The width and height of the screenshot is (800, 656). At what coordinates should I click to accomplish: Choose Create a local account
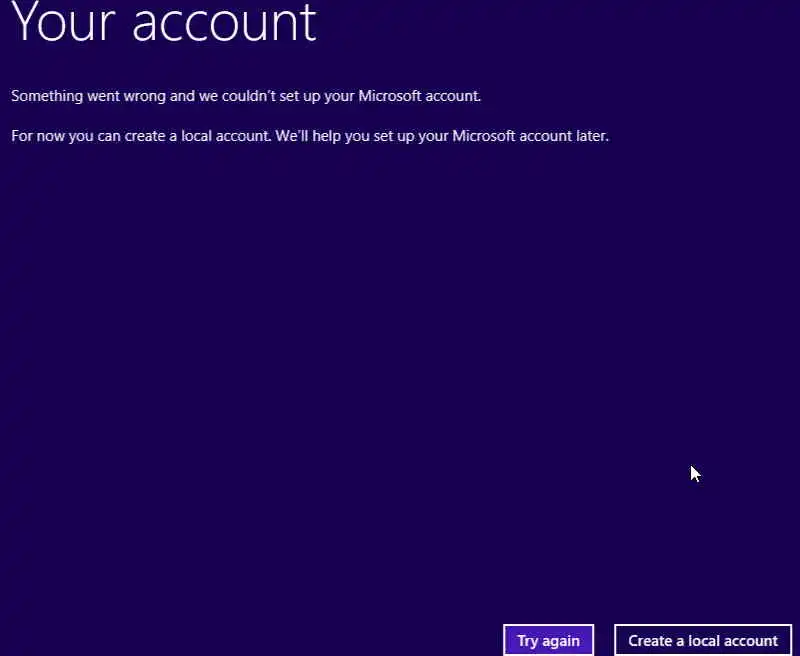point(703,640)
